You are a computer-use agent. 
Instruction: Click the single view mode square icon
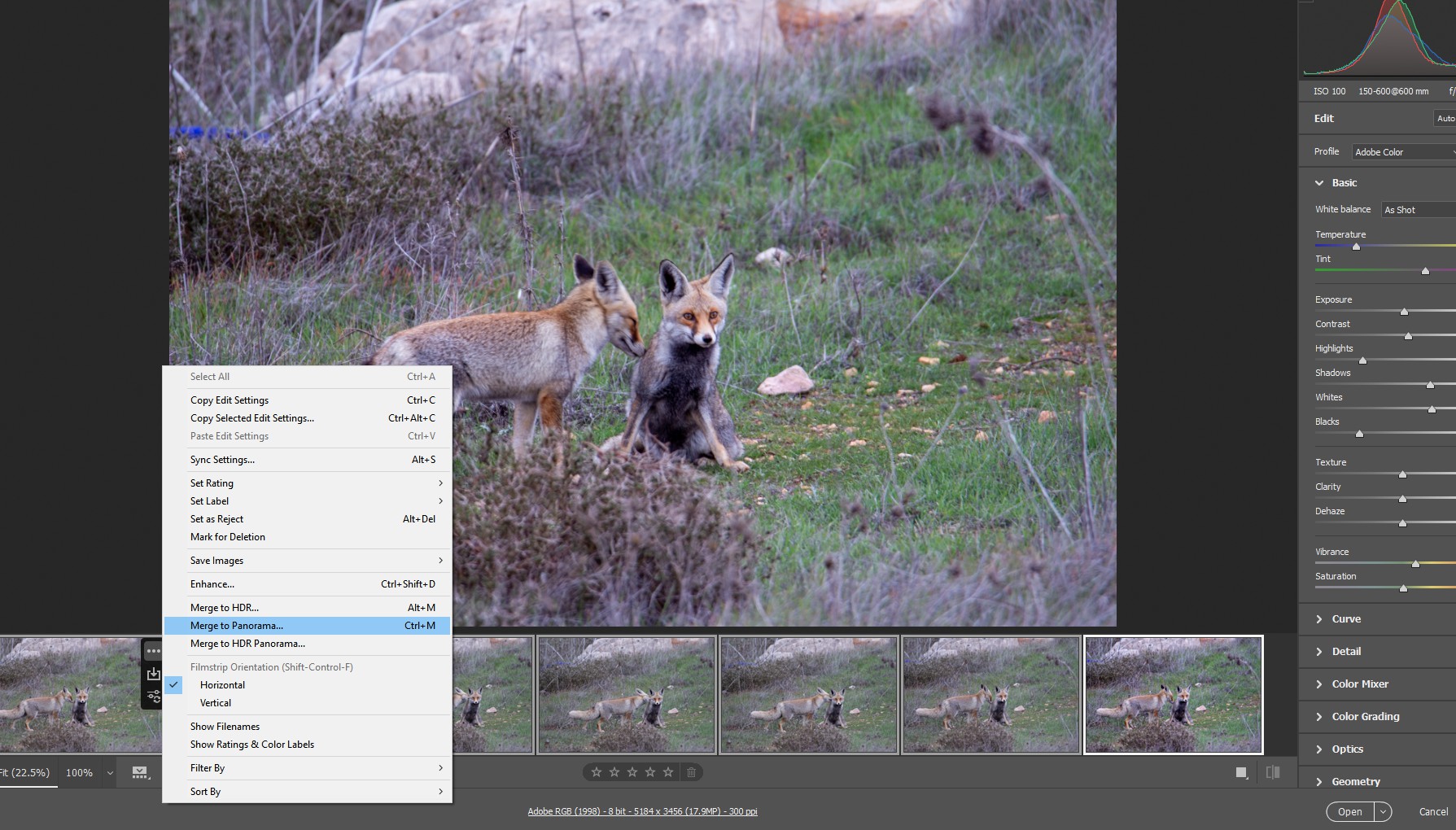pyautogui.click(x=1241, y=772)
